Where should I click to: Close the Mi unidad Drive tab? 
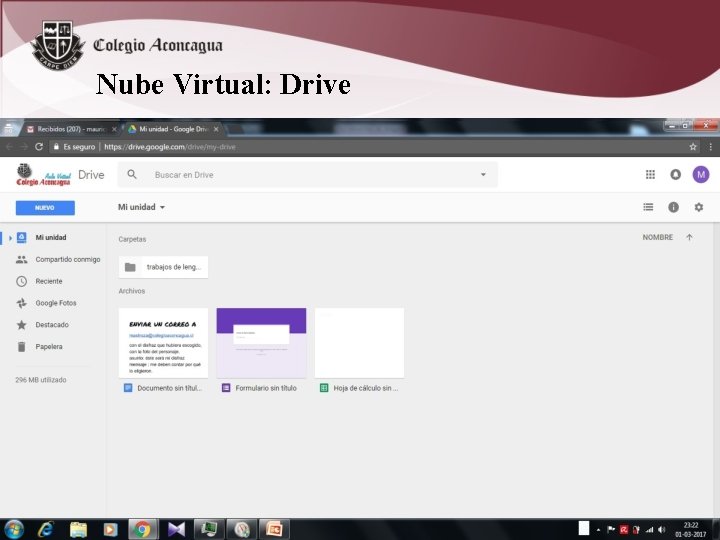[216, 129]
